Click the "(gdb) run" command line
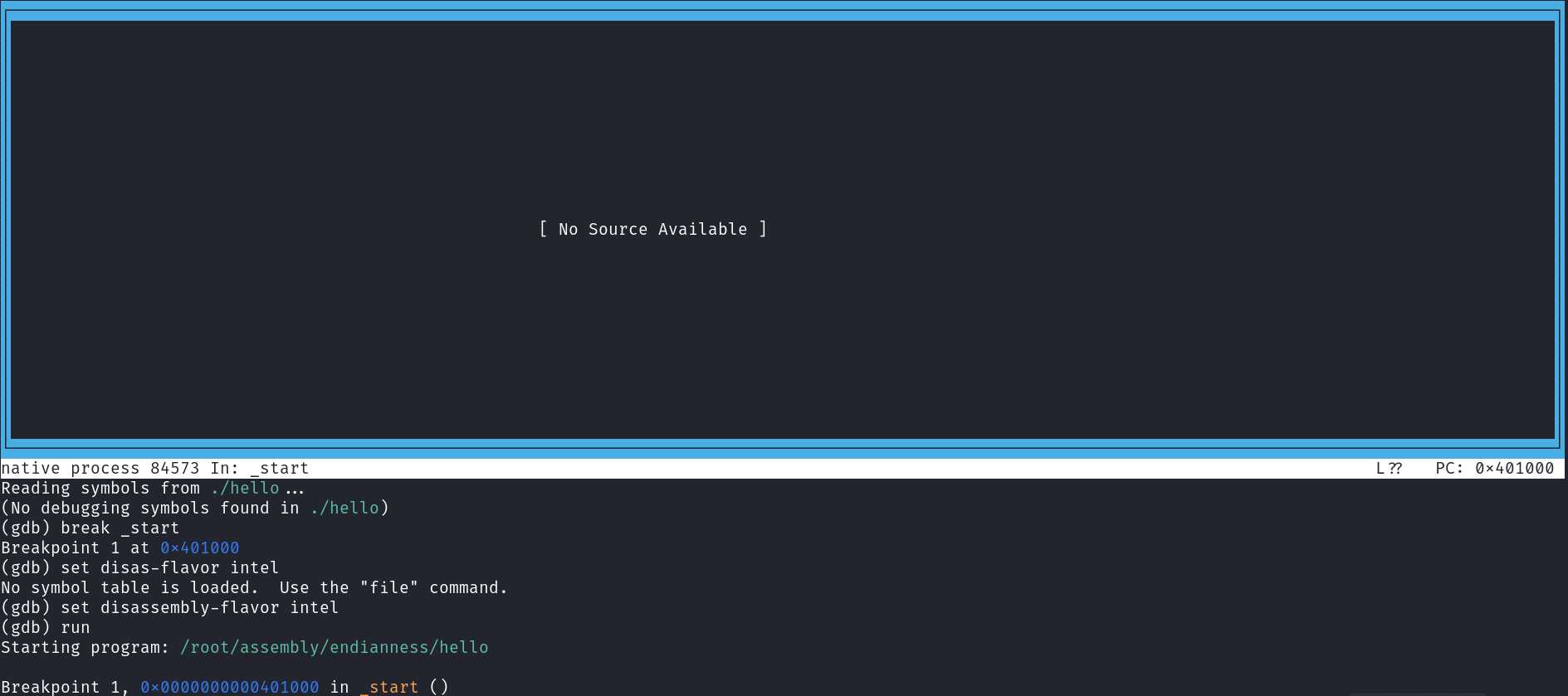Image resolution: width=1568 pixels, height=696 pixels. [46, 628]
